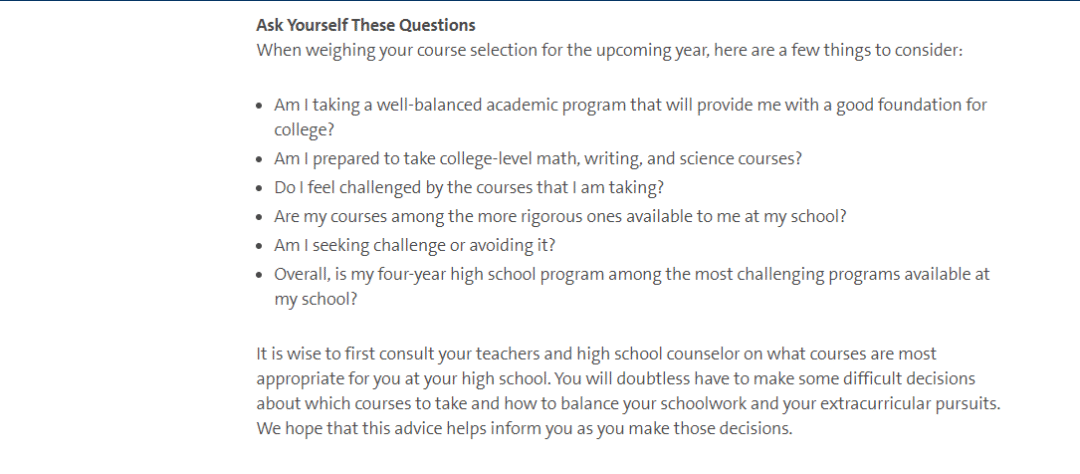
Task: Click the bullet about a well-balanced academic program
Action: (630, 105)
